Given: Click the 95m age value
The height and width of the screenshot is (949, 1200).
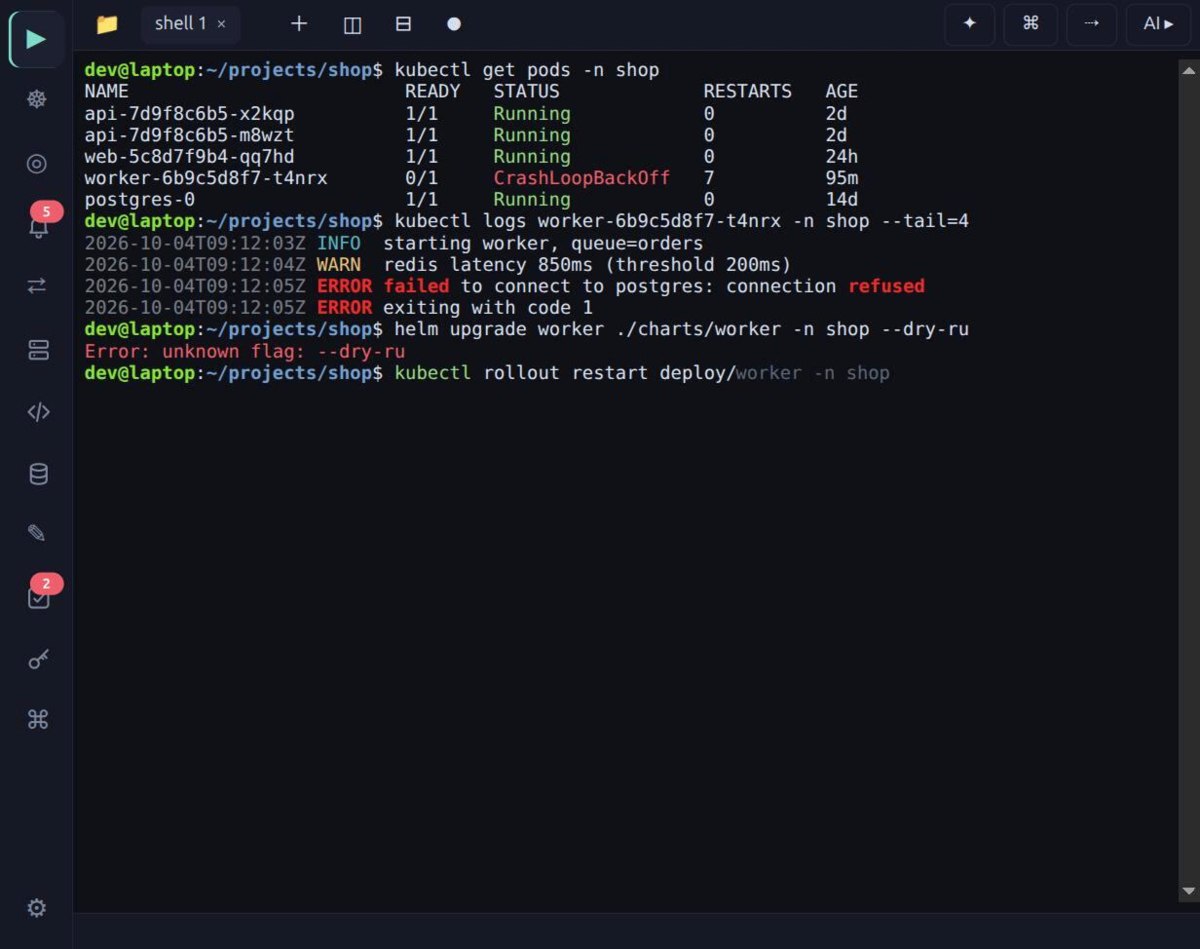Looking at the screenshot, I should (842, 178).
